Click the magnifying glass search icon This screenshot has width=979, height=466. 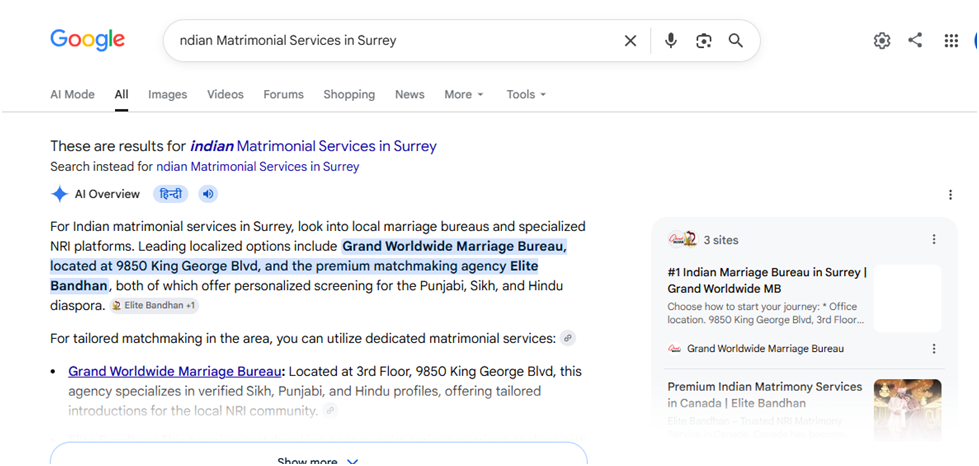pyautogui.click(x=736, y=41)
